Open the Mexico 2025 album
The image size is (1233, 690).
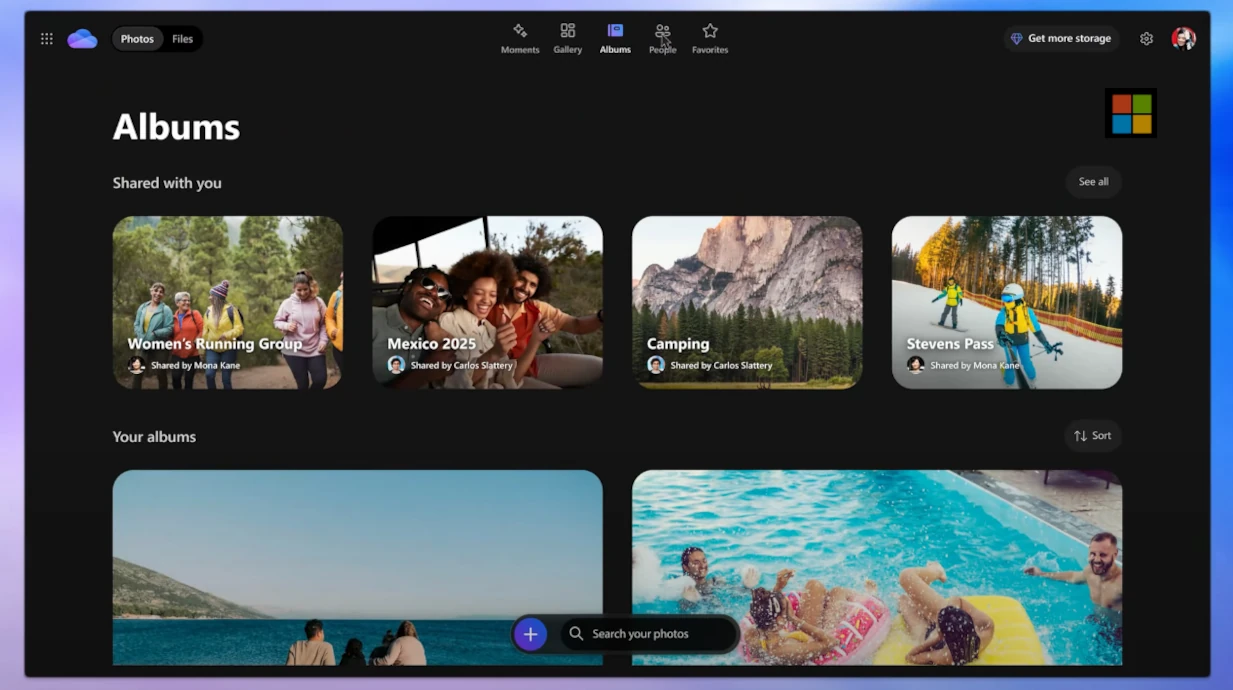point(487,302)
